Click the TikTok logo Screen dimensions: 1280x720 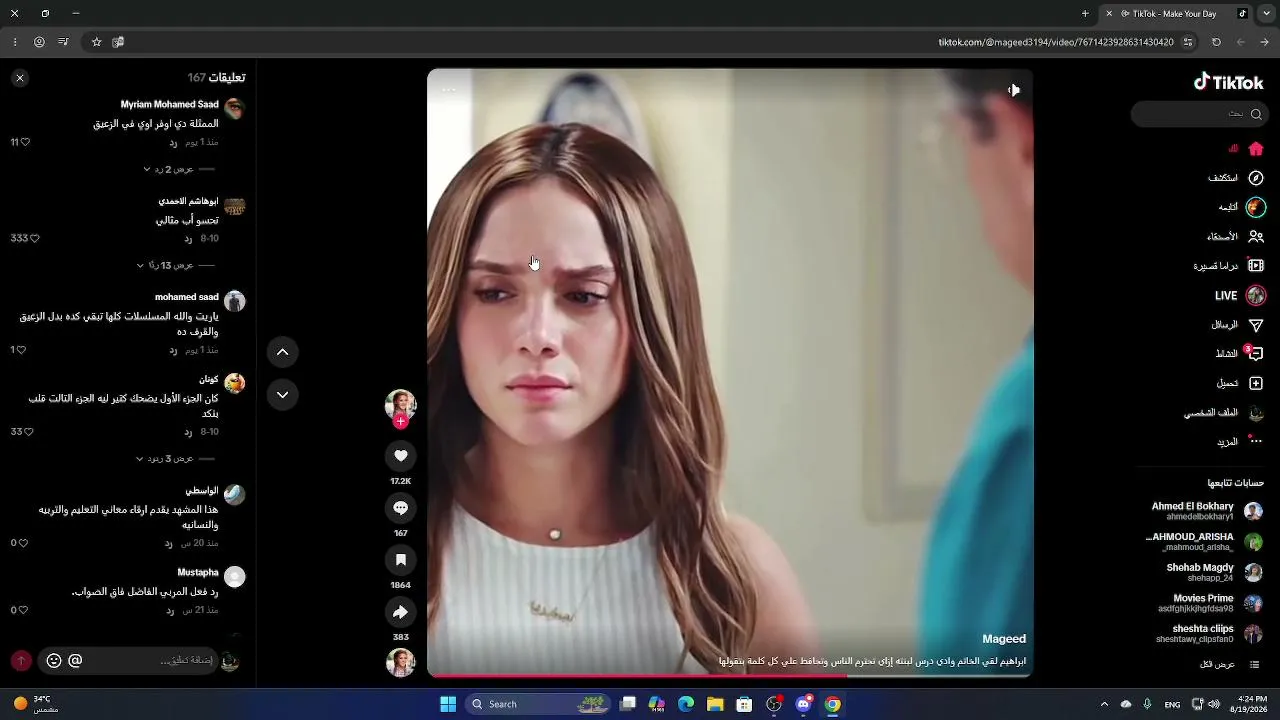[x=1228, y=82]
